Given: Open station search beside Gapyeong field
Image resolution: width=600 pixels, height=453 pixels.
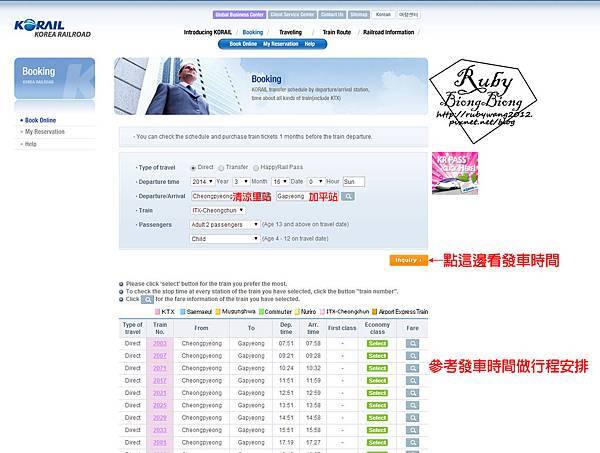Looking at the screenshot, I should click(348, 196).
